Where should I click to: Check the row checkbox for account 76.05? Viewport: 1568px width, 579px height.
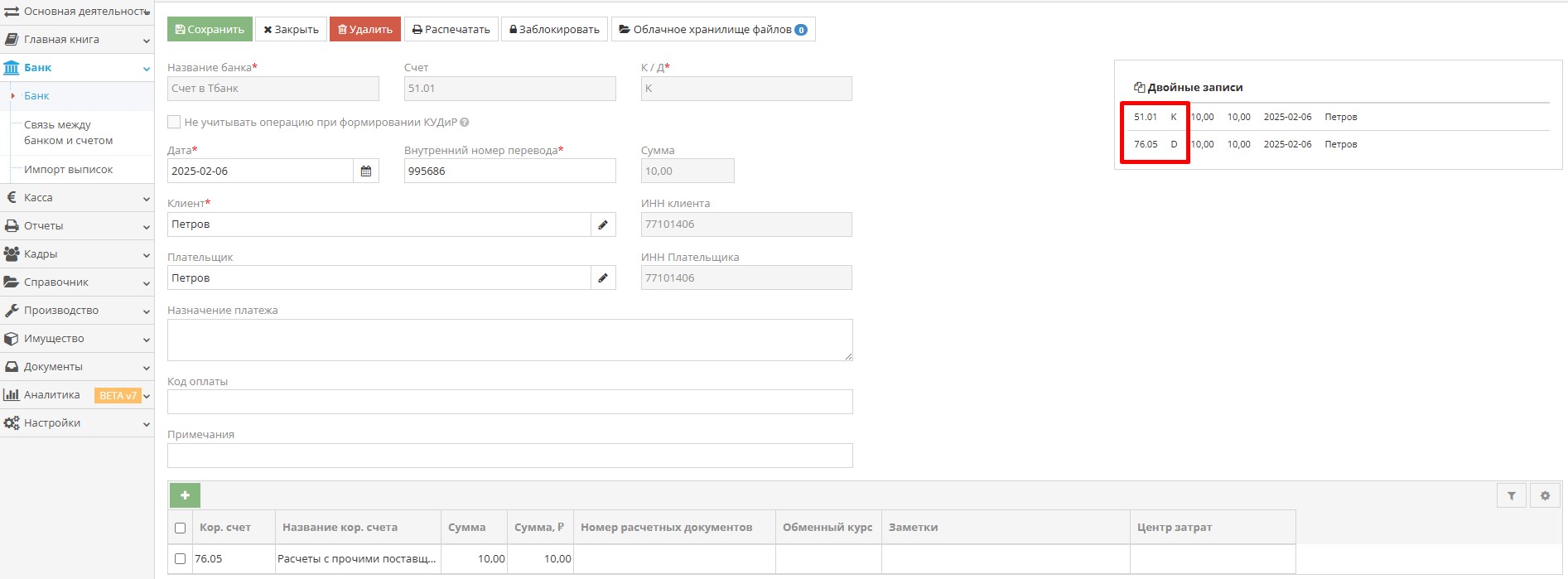pos(181,559)
